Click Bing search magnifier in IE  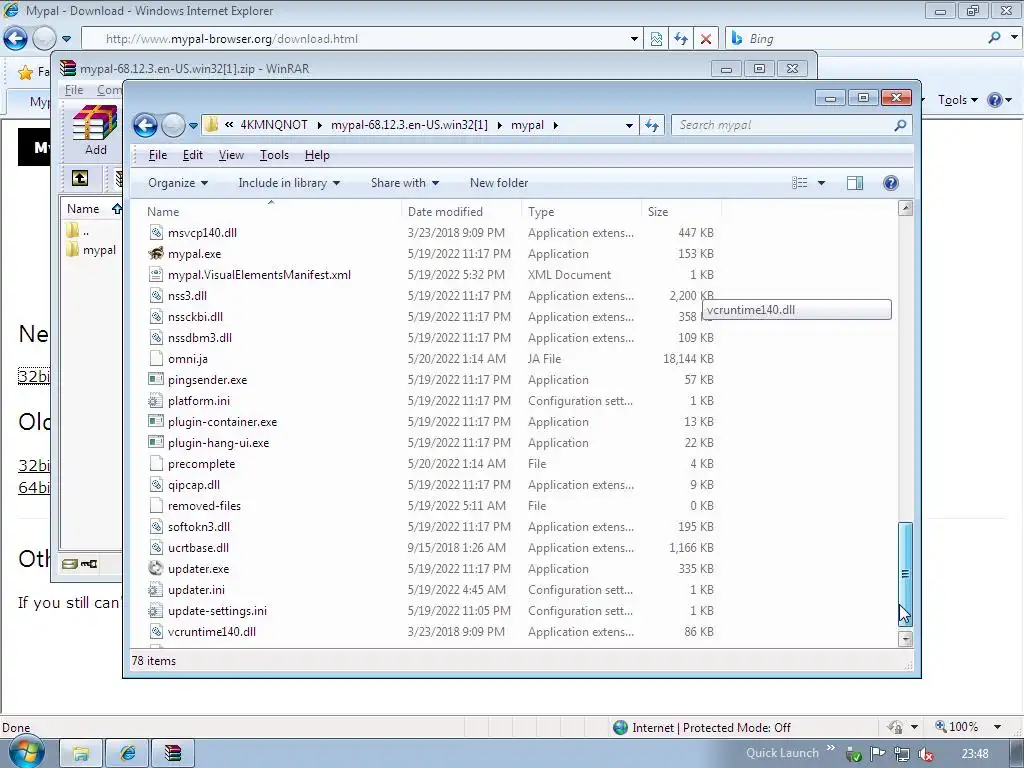tap(994, 38)
